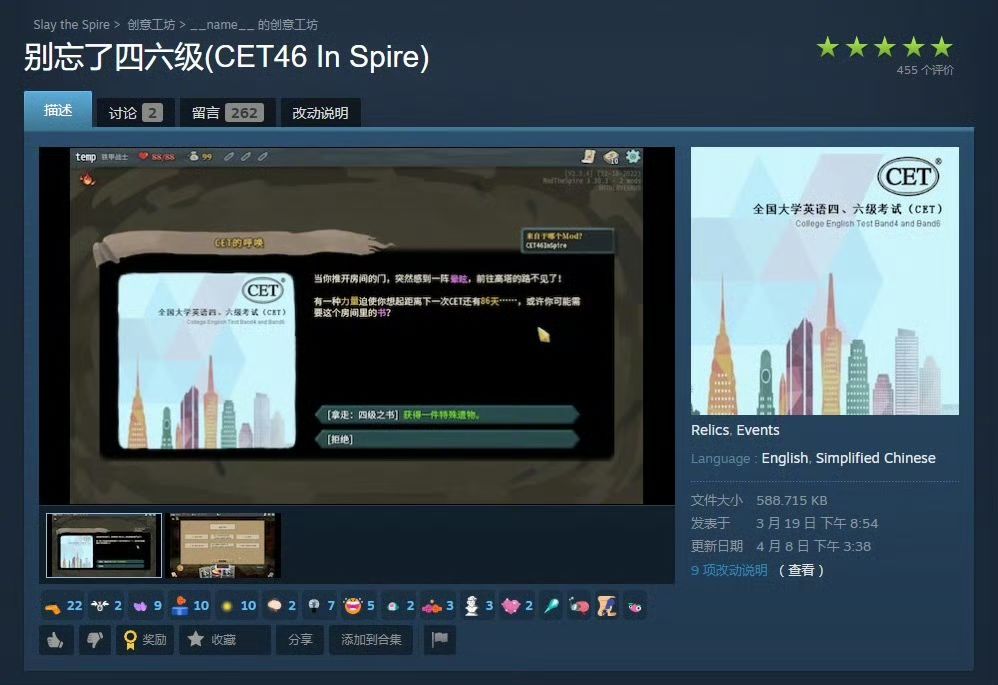This screenshot has height=685, width=998.
Task: Open the 改动说明 tab
Action: pyautogui.click(x=320, y=113)
